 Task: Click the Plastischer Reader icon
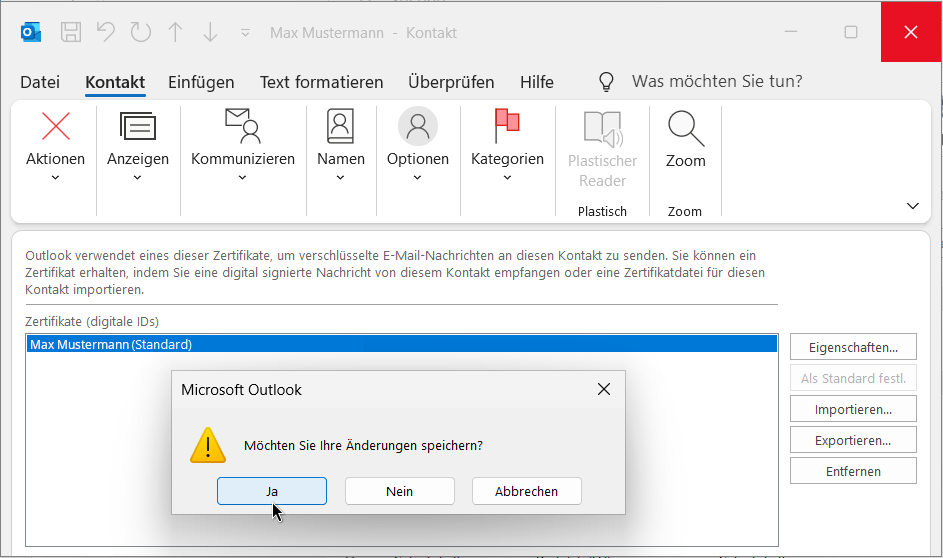click(x=603, y=129)
